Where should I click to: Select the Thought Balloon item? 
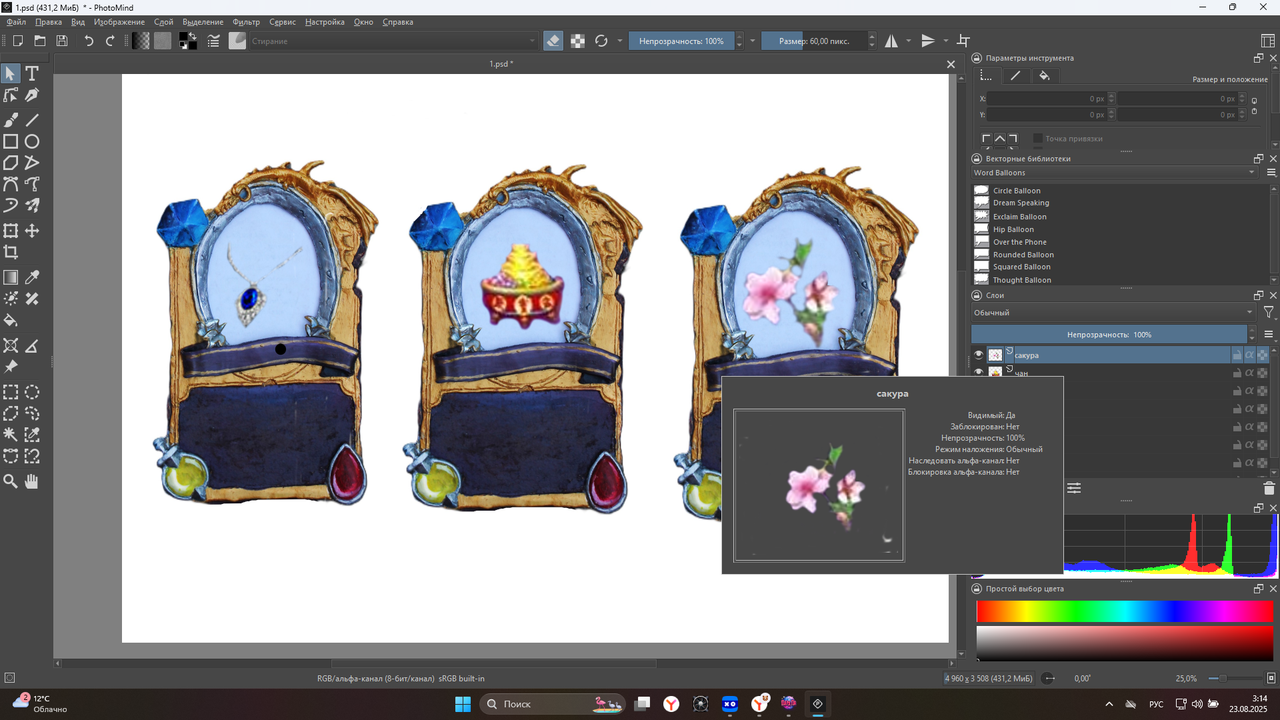pyautogui.click(x=1022, y=280)
